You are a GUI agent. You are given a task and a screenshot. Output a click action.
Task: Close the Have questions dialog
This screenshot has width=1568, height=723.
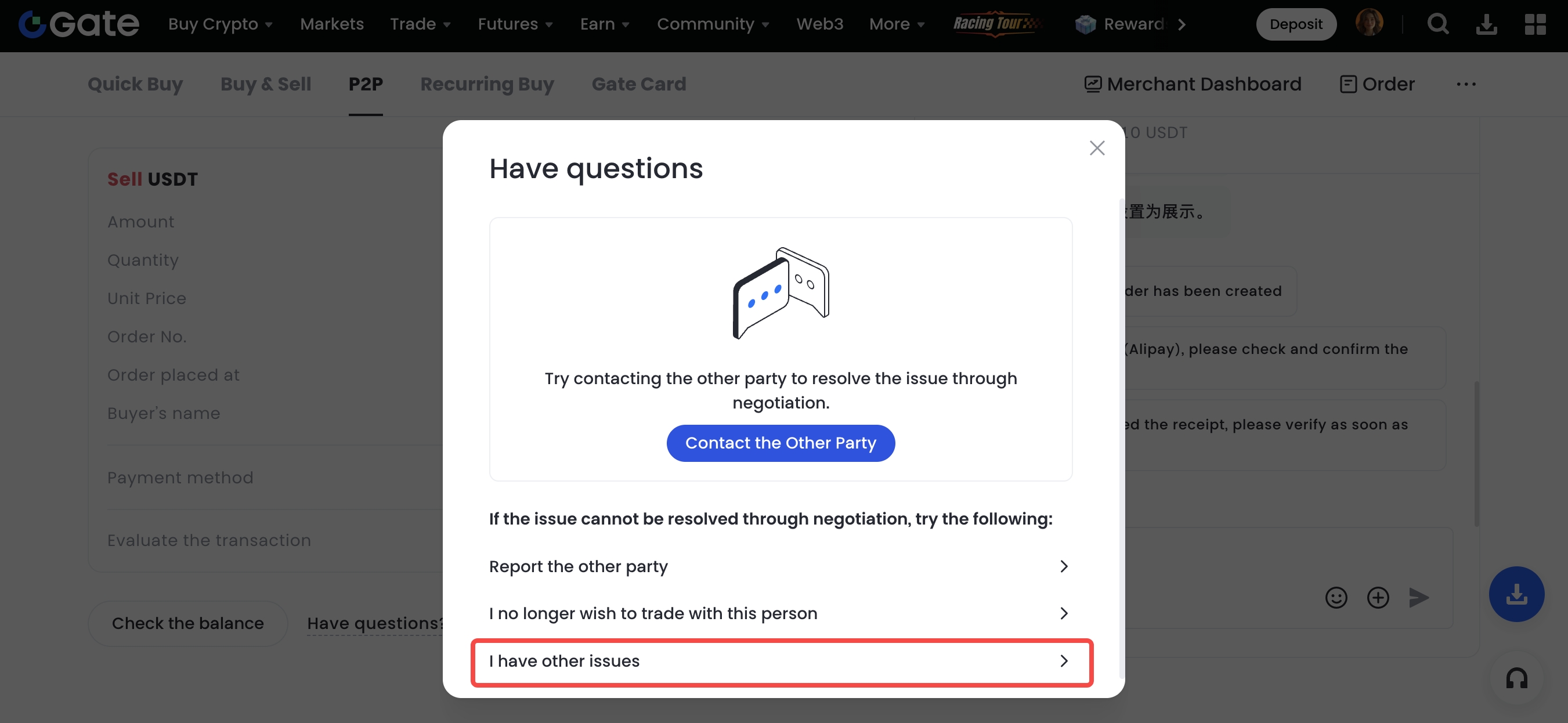point(1097,148)
